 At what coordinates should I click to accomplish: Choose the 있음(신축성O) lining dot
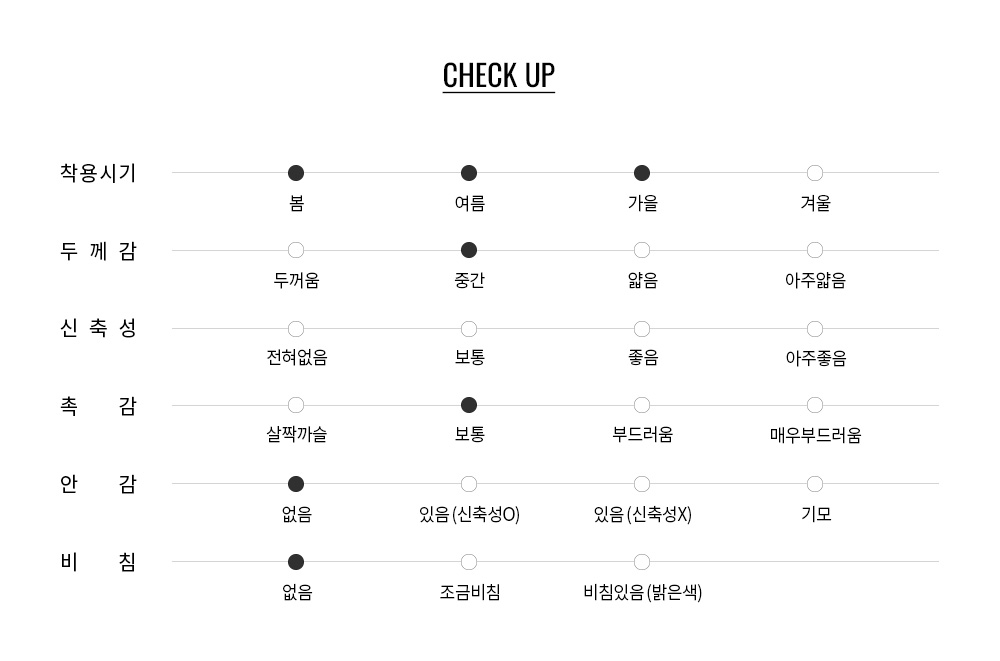pyautogui.click(x=469, y=484)
